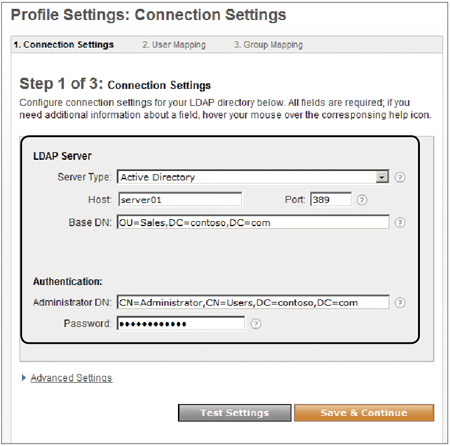
Task: Click into the Port field showing 389
Action: pos(331,200)
